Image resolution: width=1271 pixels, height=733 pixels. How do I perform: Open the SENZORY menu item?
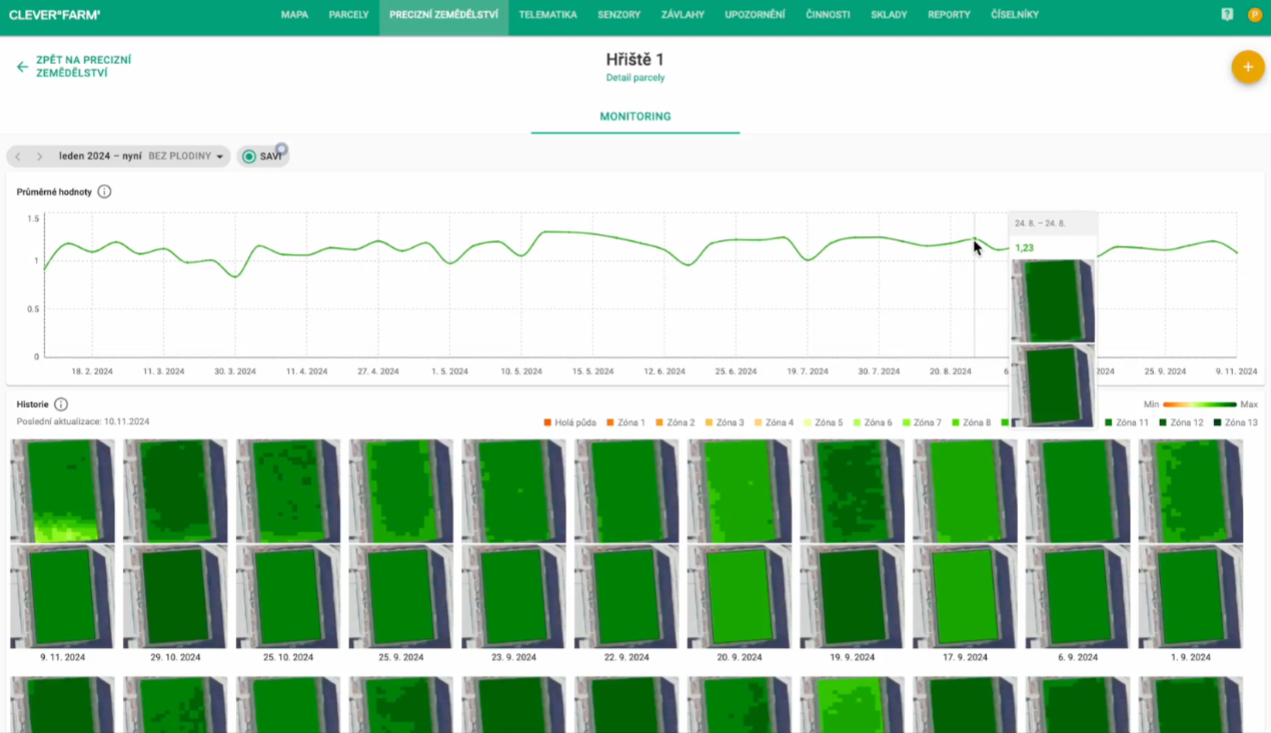click(x=619, y=15)
